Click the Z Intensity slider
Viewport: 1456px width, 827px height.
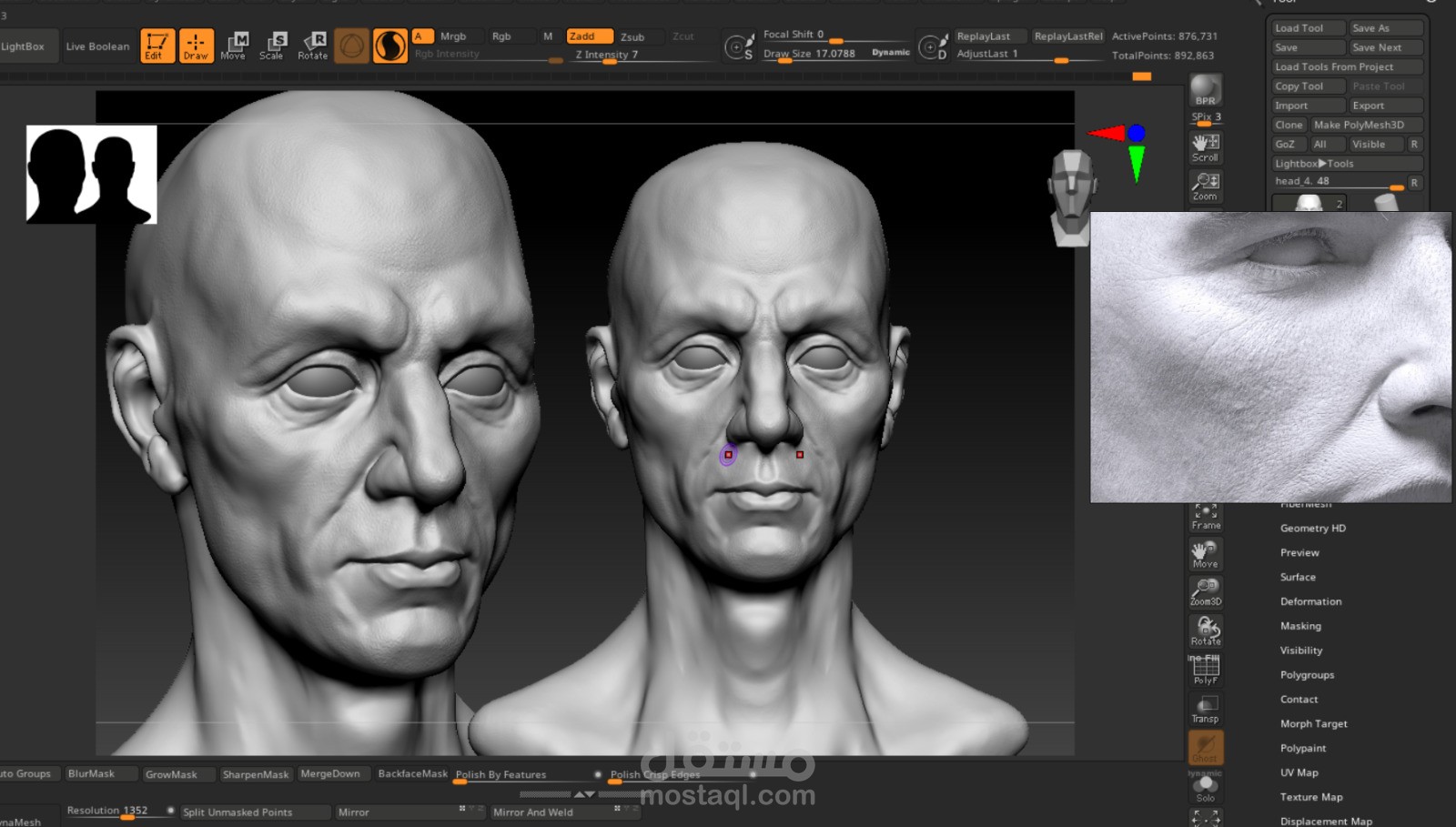[x=642, y=55]
